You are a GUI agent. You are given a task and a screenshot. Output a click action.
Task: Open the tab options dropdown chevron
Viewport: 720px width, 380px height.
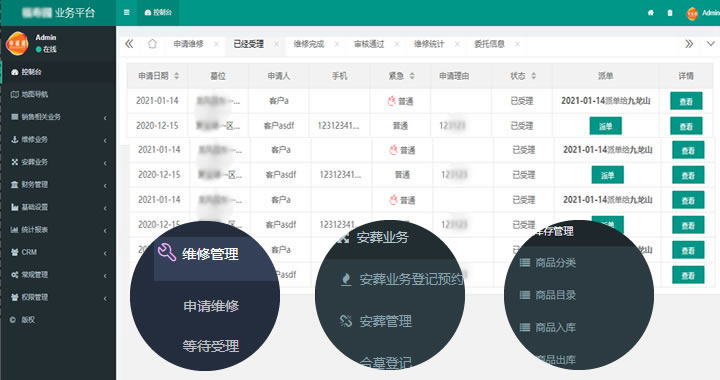pos(710,44)
